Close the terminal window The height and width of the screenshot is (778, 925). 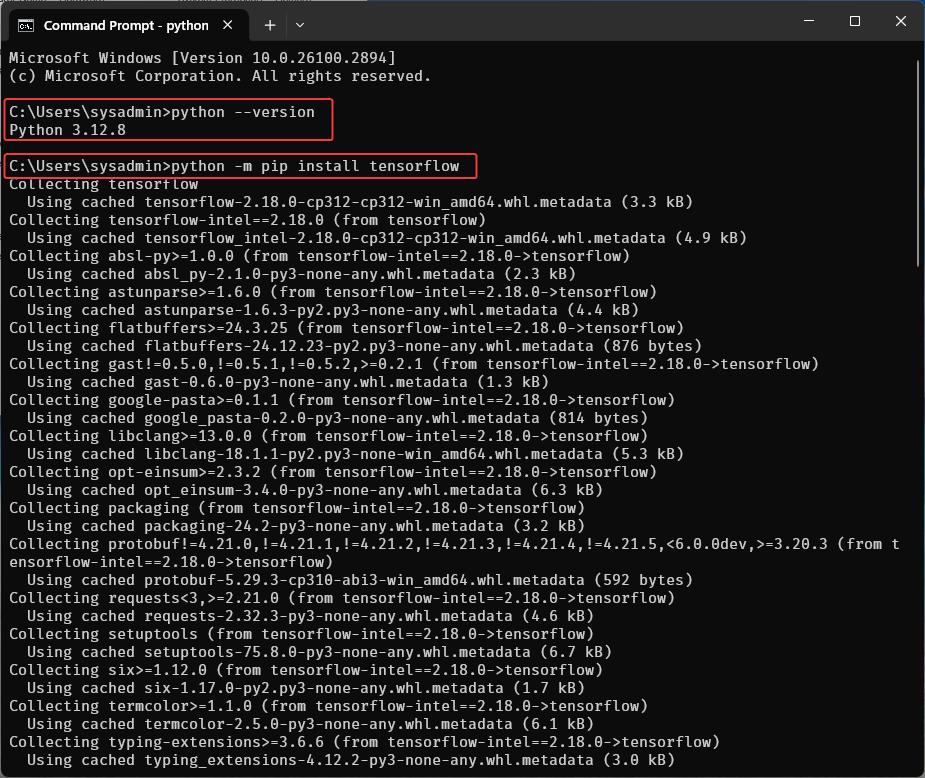(900, 22)
